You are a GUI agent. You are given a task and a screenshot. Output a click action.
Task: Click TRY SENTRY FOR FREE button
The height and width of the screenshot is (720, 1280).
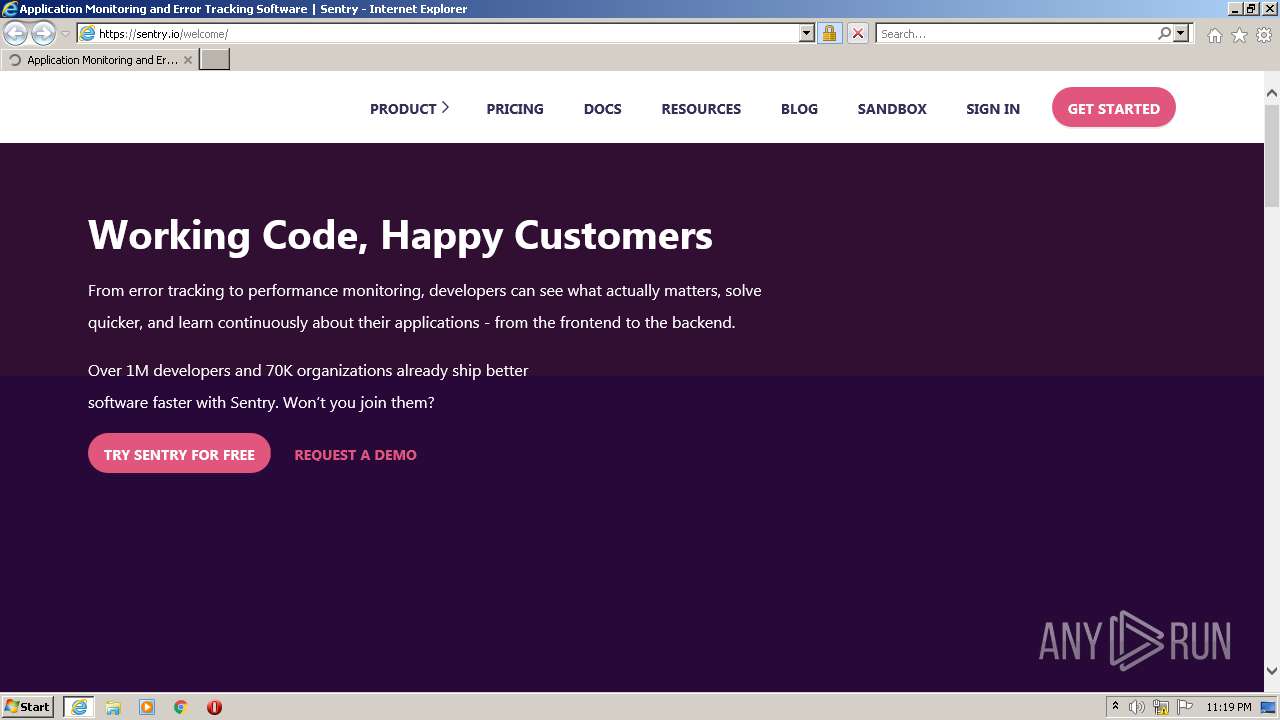click(179, 454)
